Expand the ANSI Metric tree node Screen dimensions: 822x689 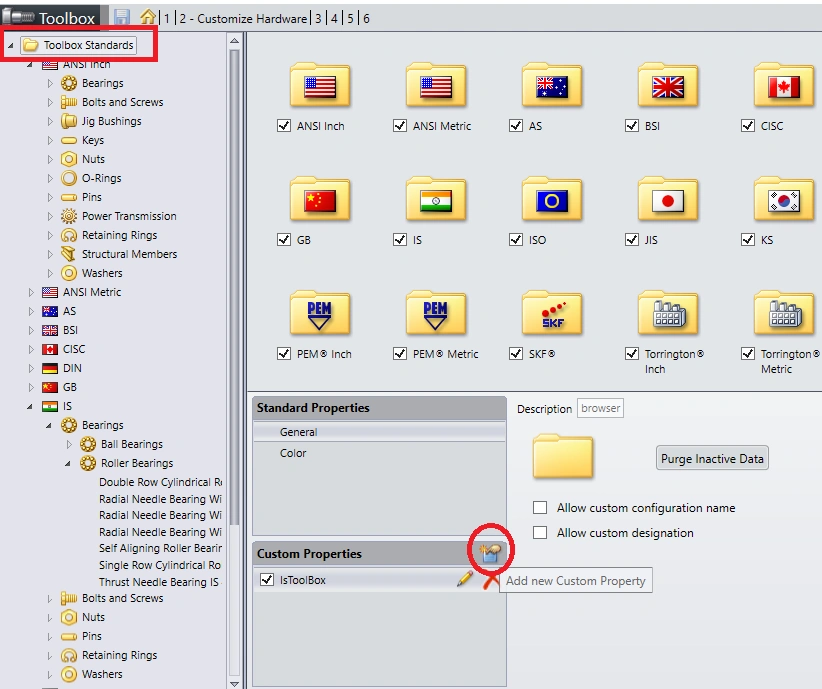(31, 292)
